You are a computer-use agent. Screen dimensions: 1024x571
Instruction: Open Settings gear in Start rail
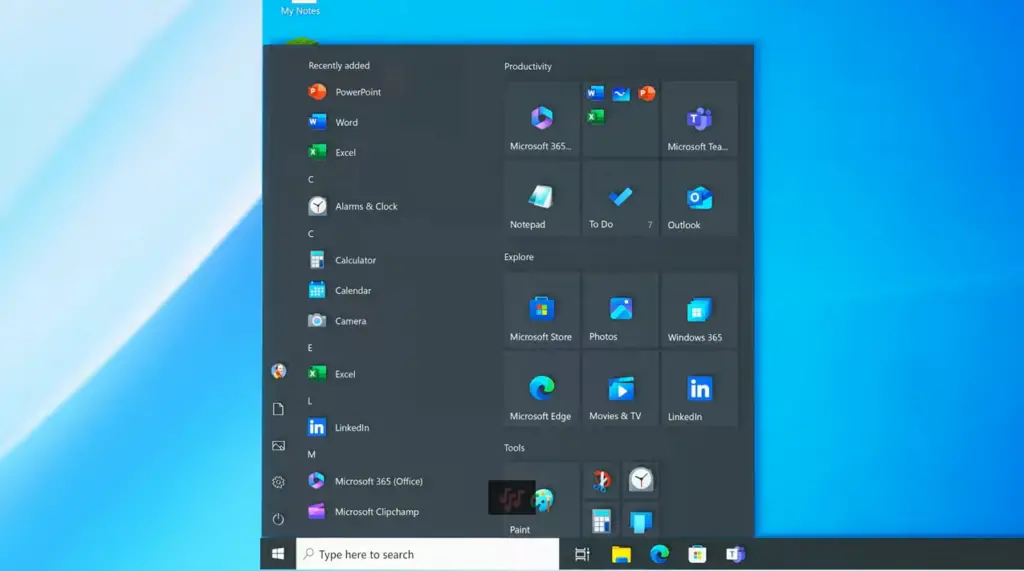tap(278, 482)
